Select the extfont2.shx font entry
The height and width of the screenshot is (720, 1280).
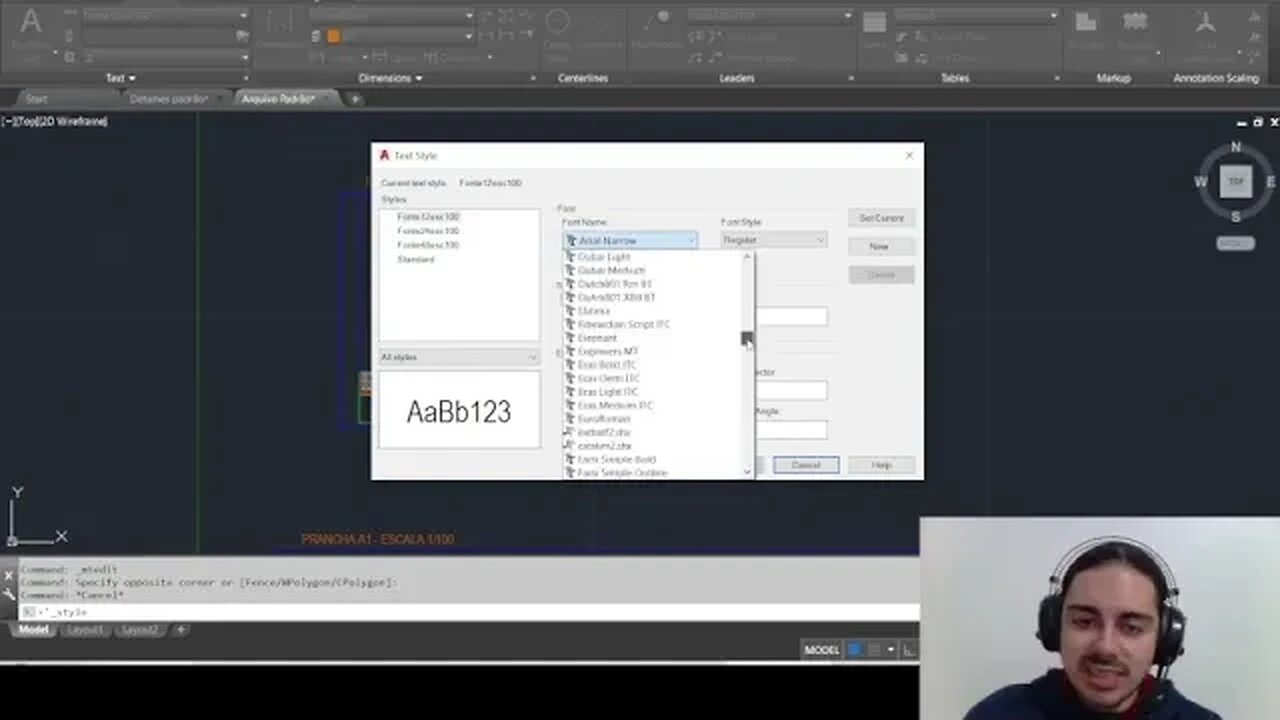click(x=604, y=432)
